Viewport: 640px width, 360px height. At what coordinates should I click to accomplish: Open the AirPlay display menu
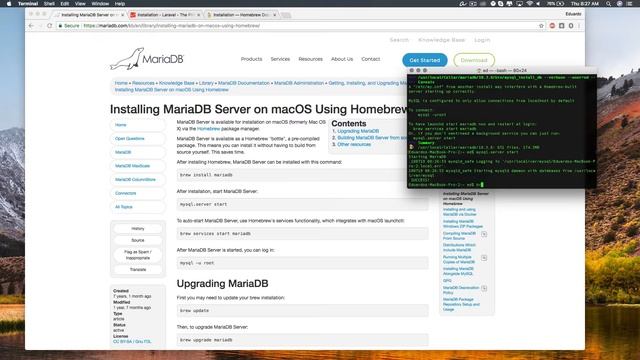click(x=519, y=4)
